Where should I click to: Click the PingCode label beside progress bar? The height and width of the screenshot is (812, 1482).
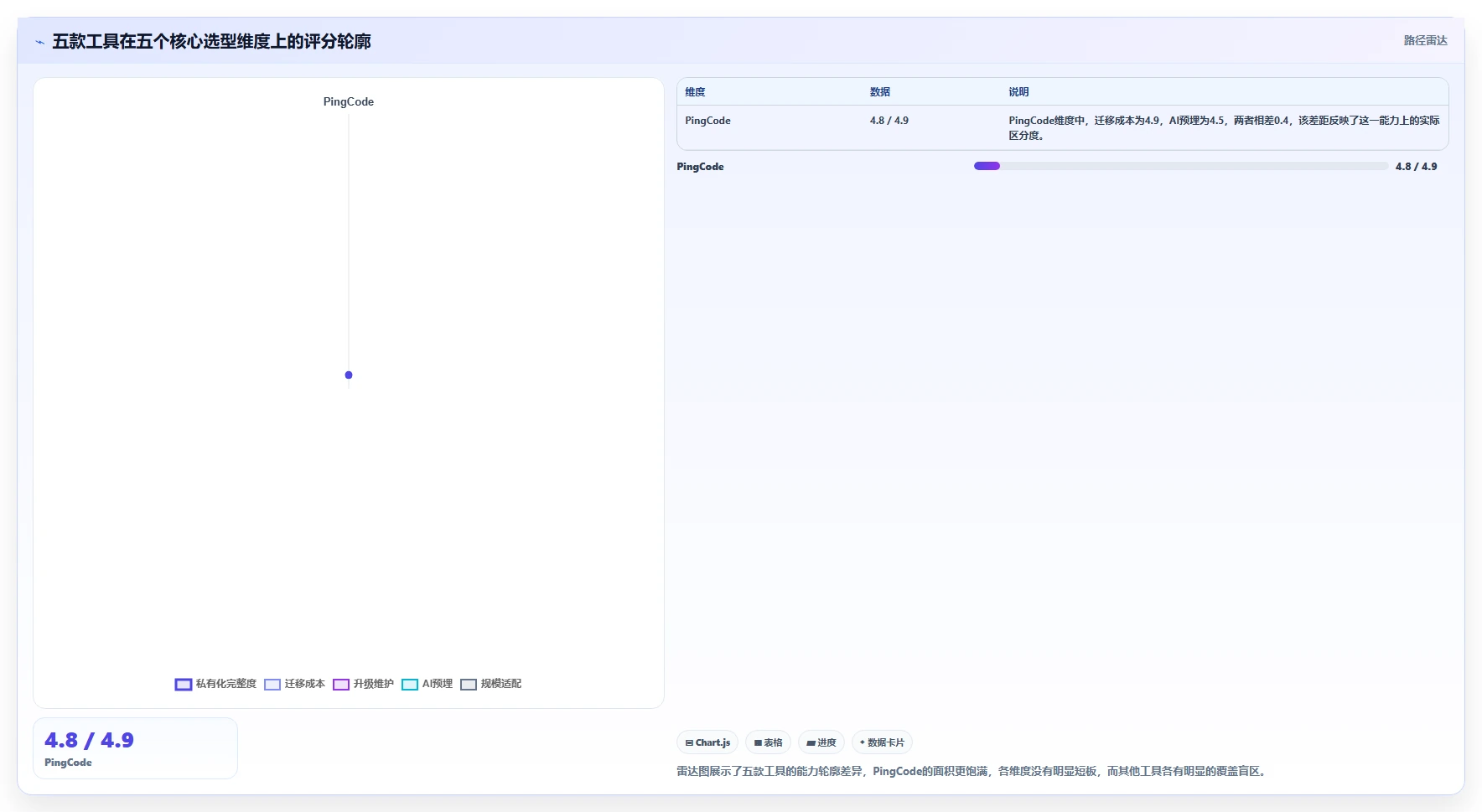click(x=700, y=167)
